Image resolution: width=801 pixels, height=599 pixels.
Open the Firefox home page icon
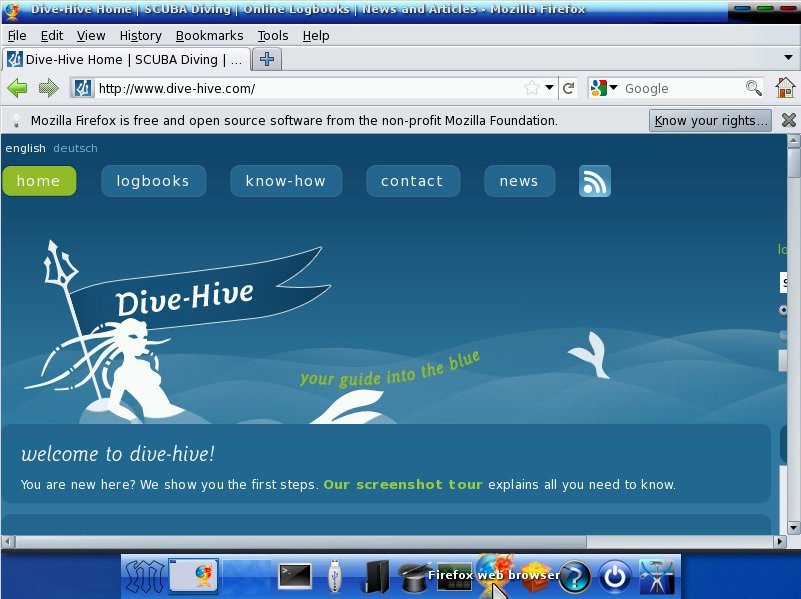point(785,87)
